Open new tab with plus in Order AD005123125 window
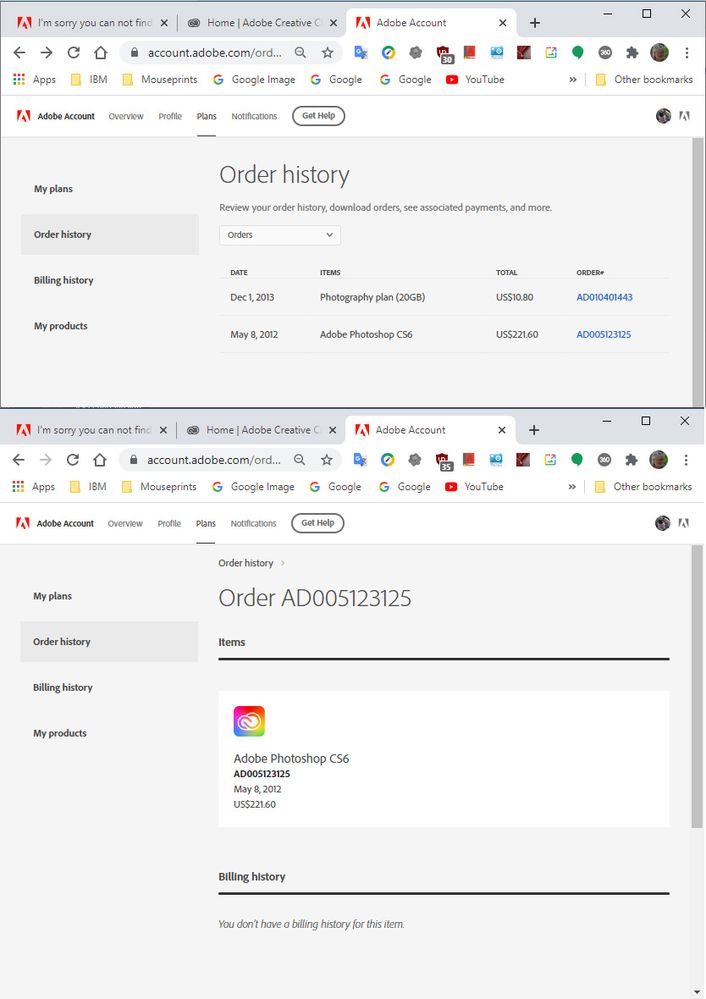This screenshot has height=999, width=706. [x=534, y=430]
